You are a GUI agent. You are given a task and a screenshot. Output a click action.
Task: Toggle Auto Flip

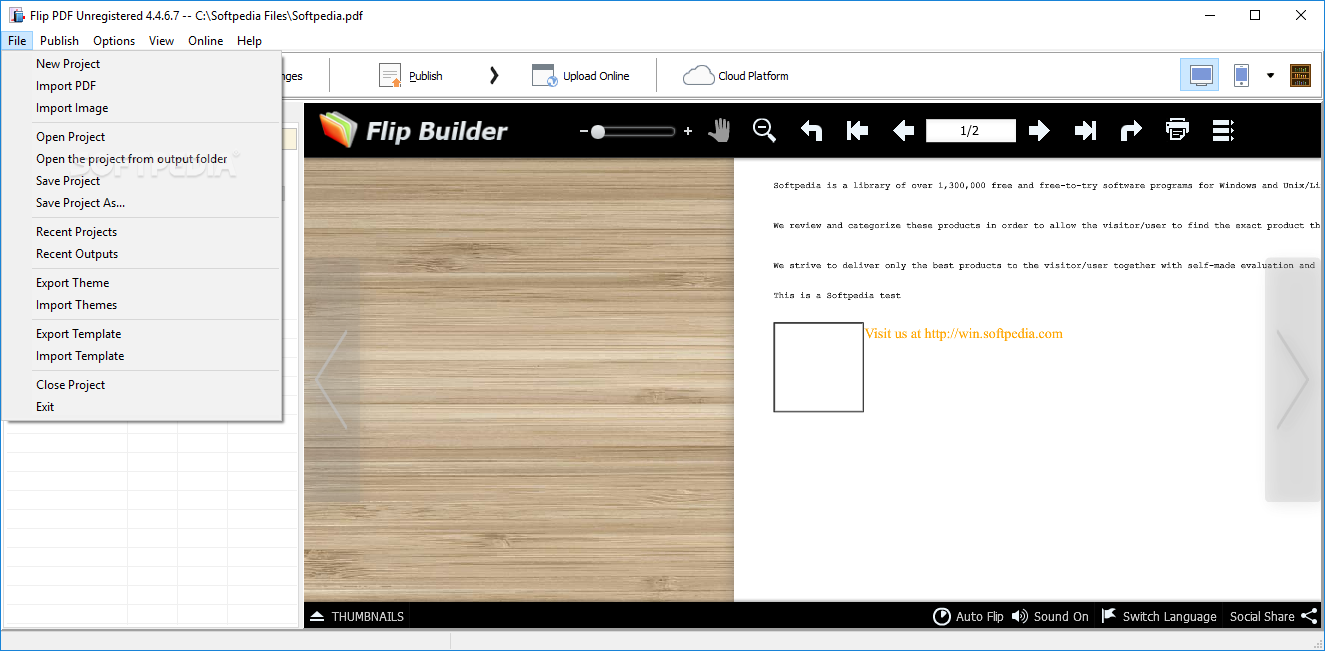tap(968, 616)
